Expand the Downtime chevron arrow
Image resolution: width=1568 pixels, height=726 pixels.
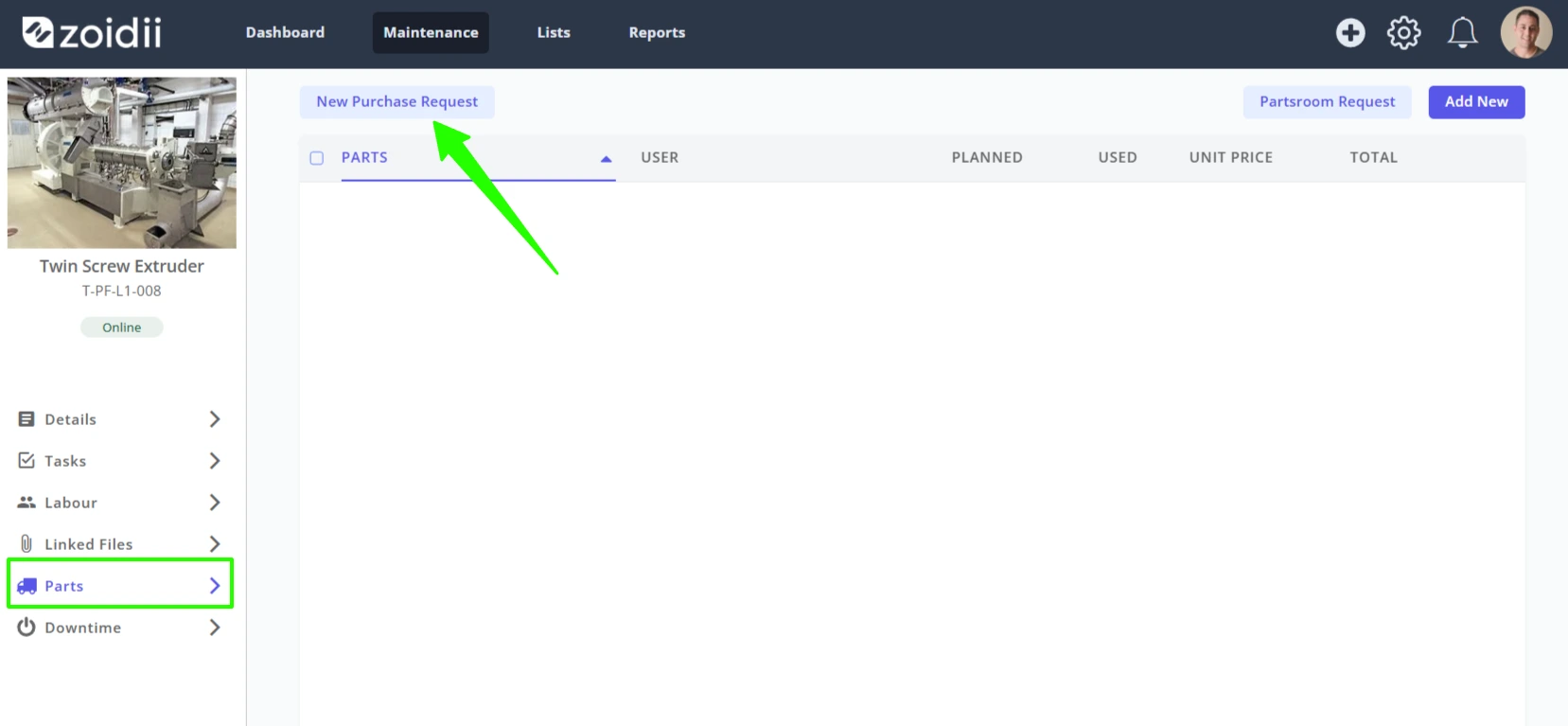click(215, 628)
